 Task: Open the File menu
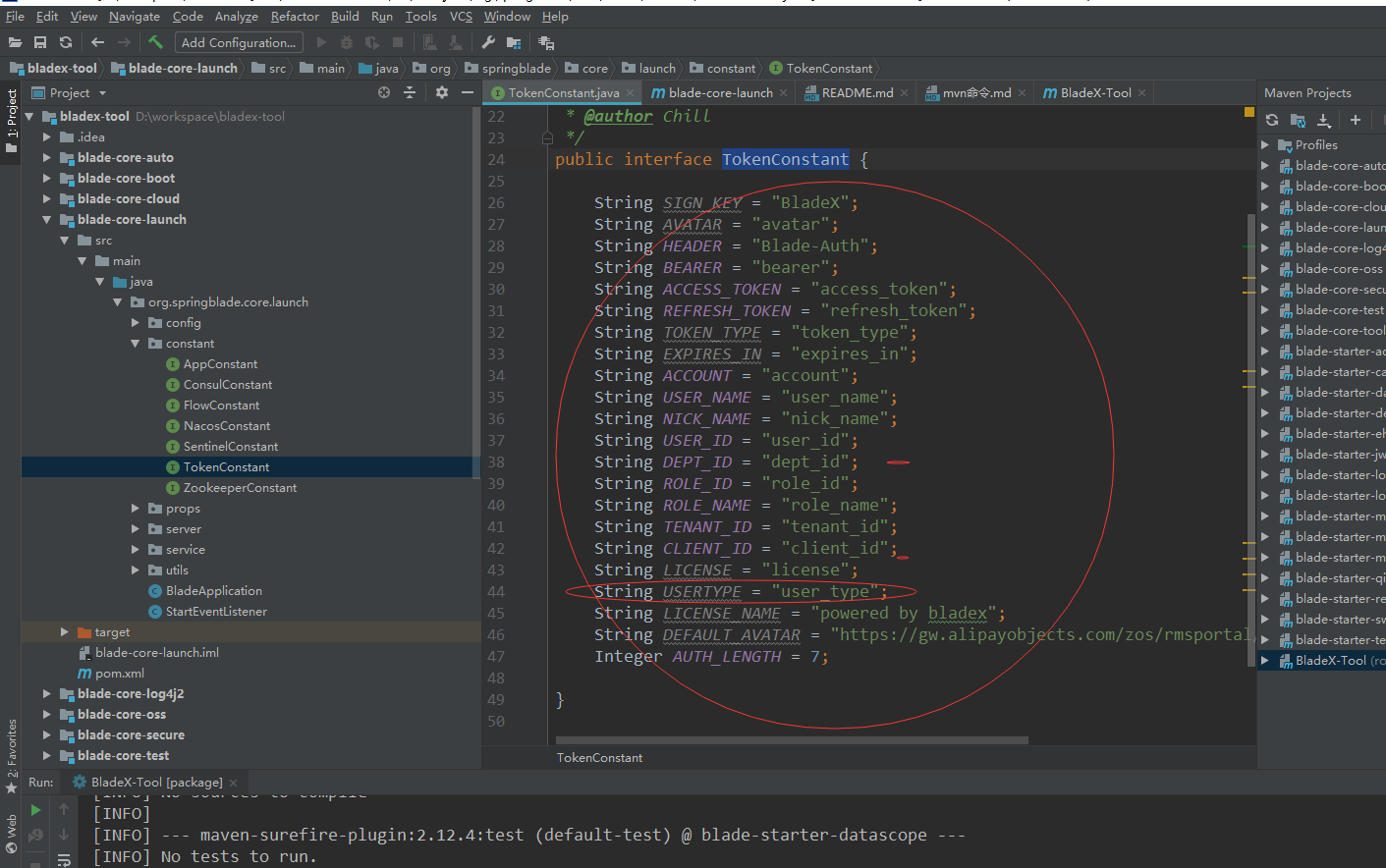[15, 16]
